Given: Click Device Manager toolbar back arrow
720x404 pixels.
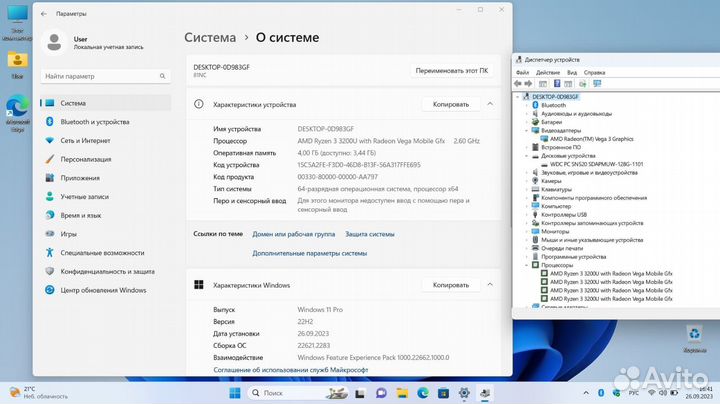Looking at the screenshot, I should pos(518,84).
